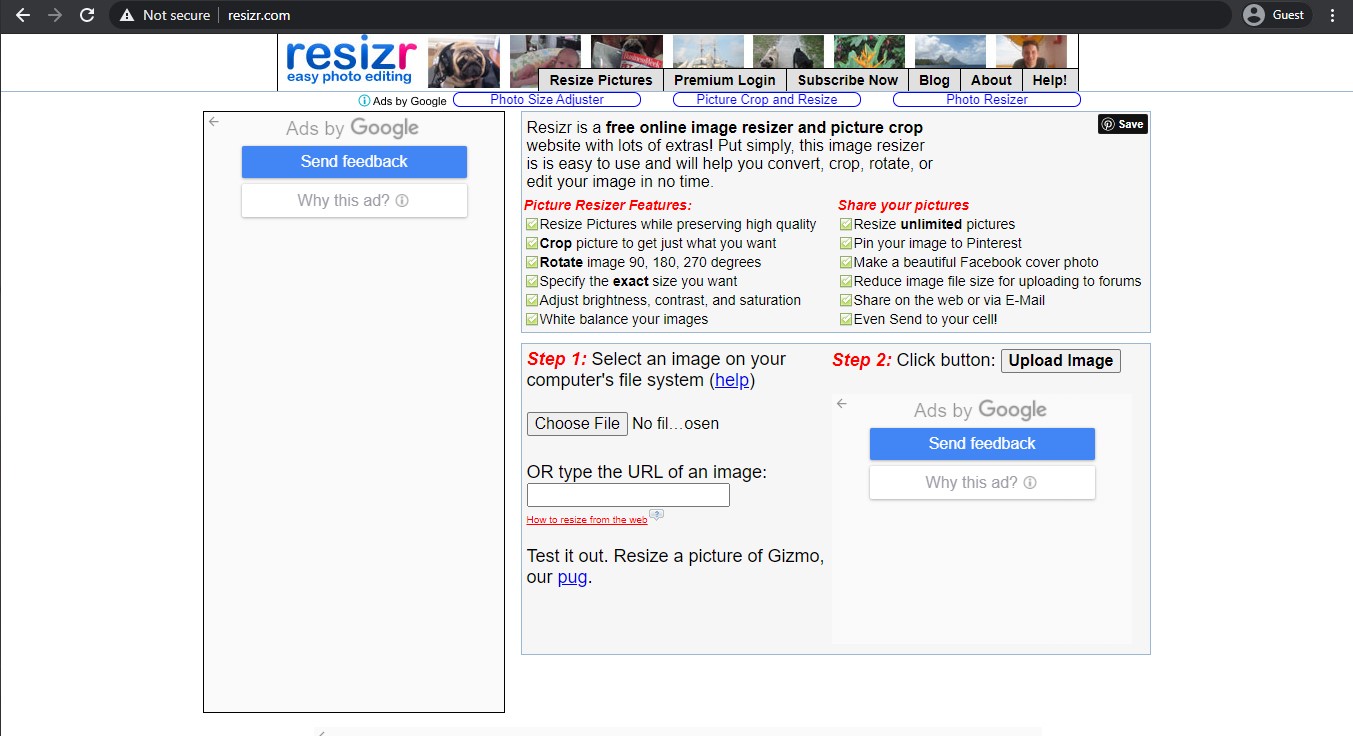
Task: Click the back arrow in Step 2 ad panel
Action: coord(842,403)
